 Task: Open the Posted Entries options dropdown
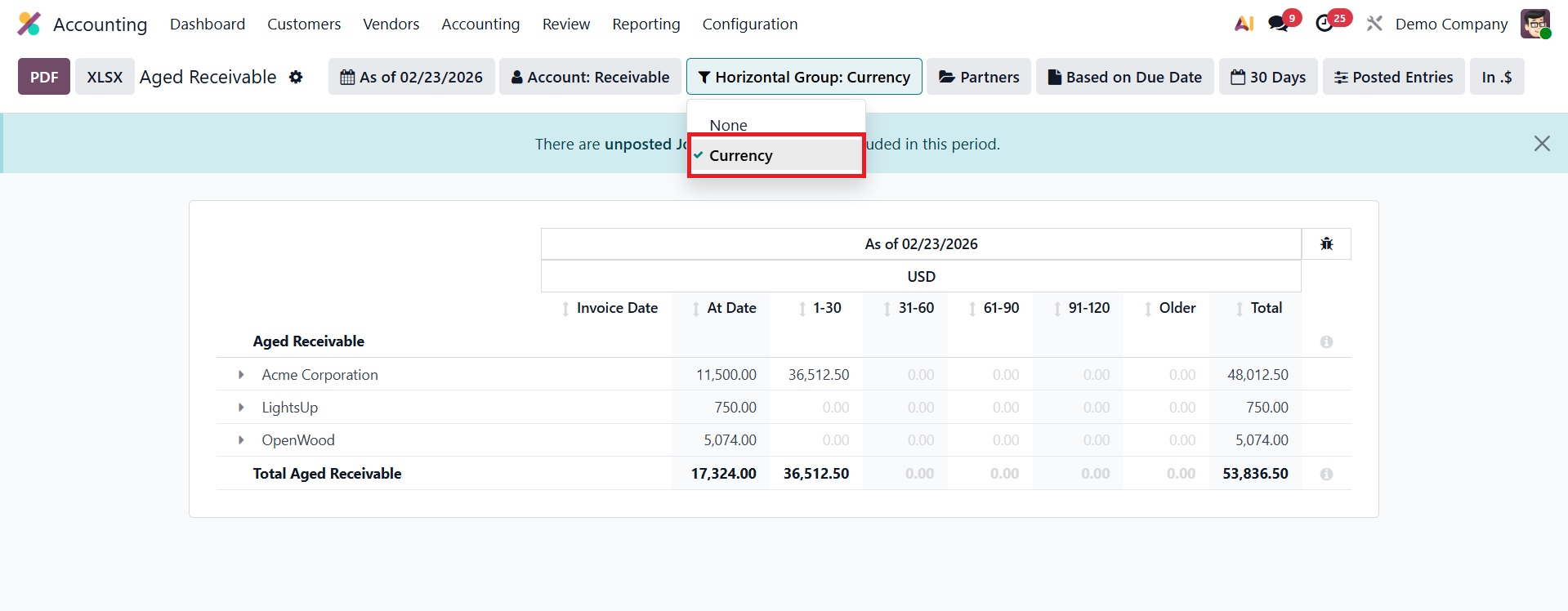tap(1394, 77)
